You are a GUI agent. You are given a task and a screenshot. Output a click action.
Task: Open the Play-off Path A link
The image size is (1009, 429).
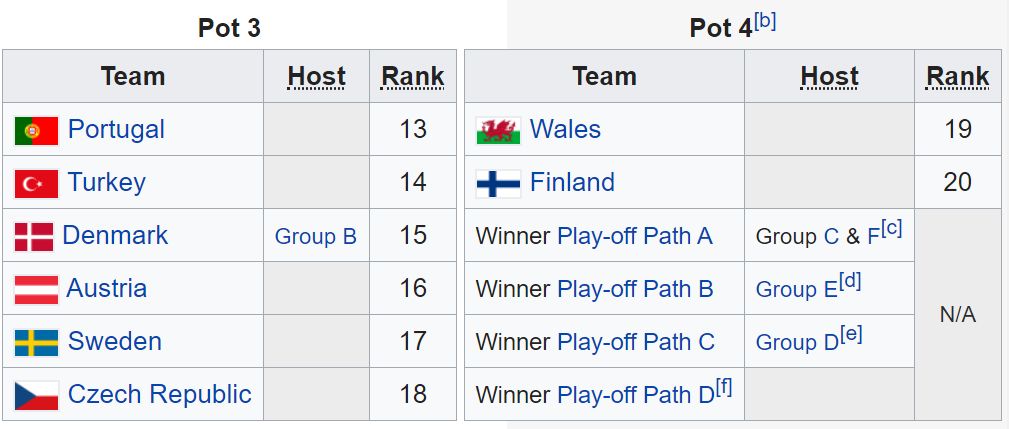click(x=634, y=236)
